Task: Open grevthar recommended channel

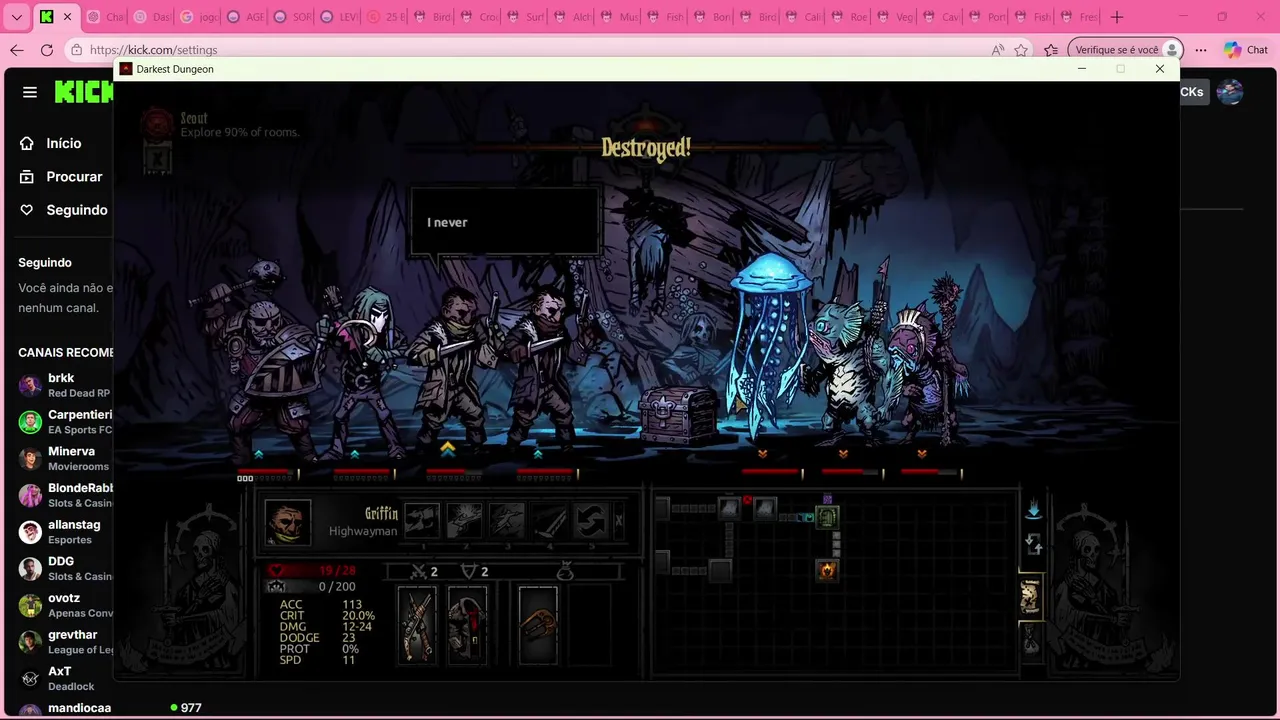Action: click(65, 641)
